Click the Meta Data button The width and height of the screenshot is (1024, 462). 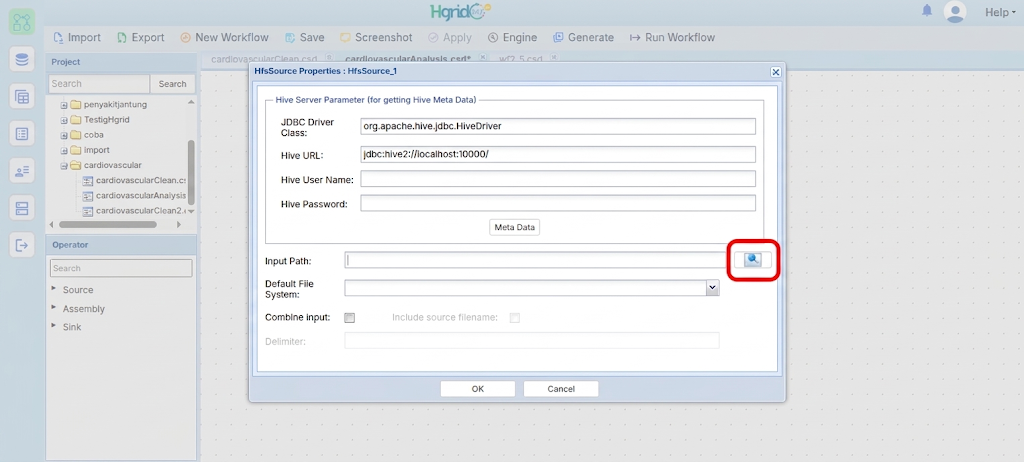[515, 227]
